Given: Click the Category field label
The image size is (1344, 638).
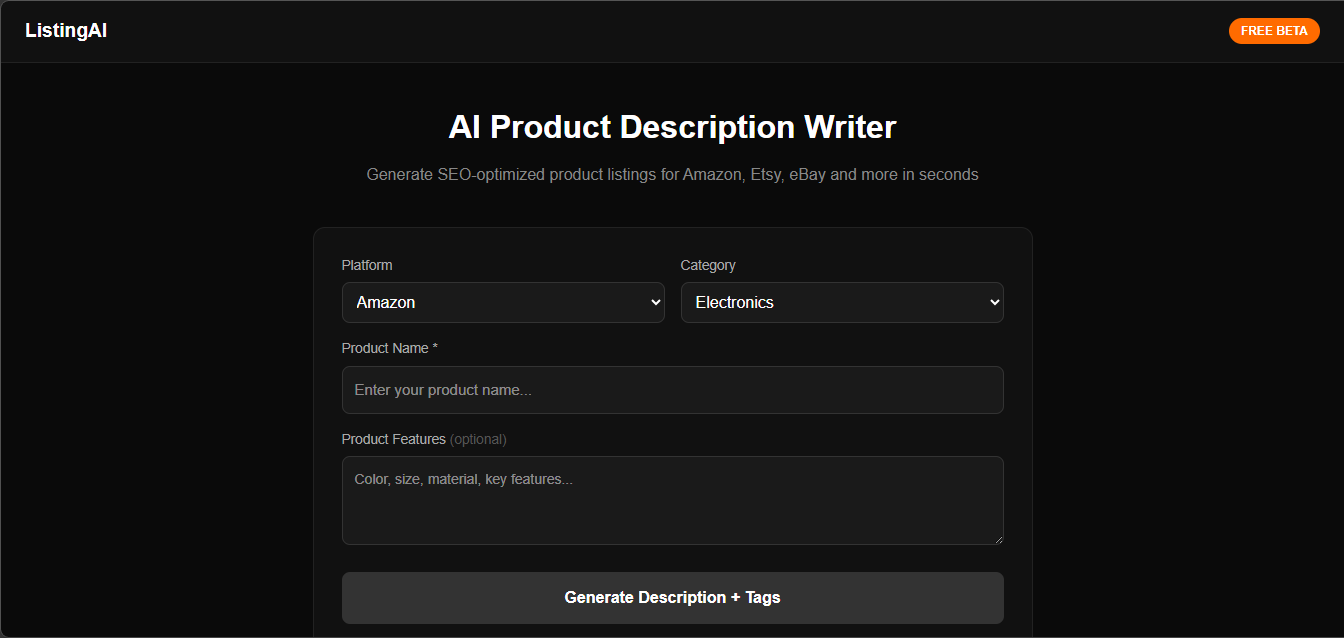Looking at the screenshot, I should coord(708,265).
